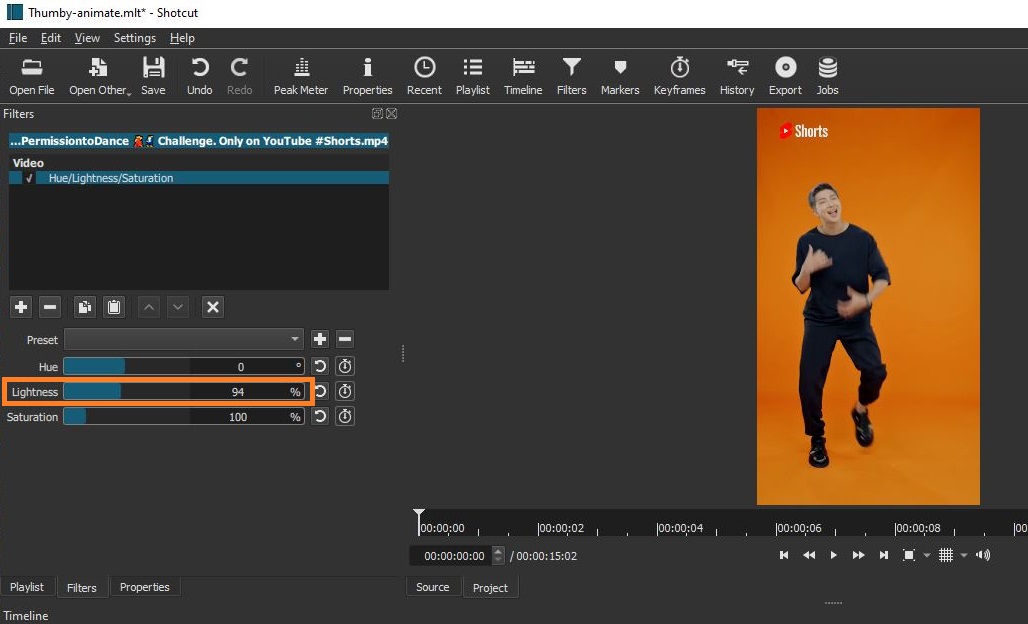Screen dimensions: 1028x624
Task: Open the History panel
Action: (x=736, y=76)
